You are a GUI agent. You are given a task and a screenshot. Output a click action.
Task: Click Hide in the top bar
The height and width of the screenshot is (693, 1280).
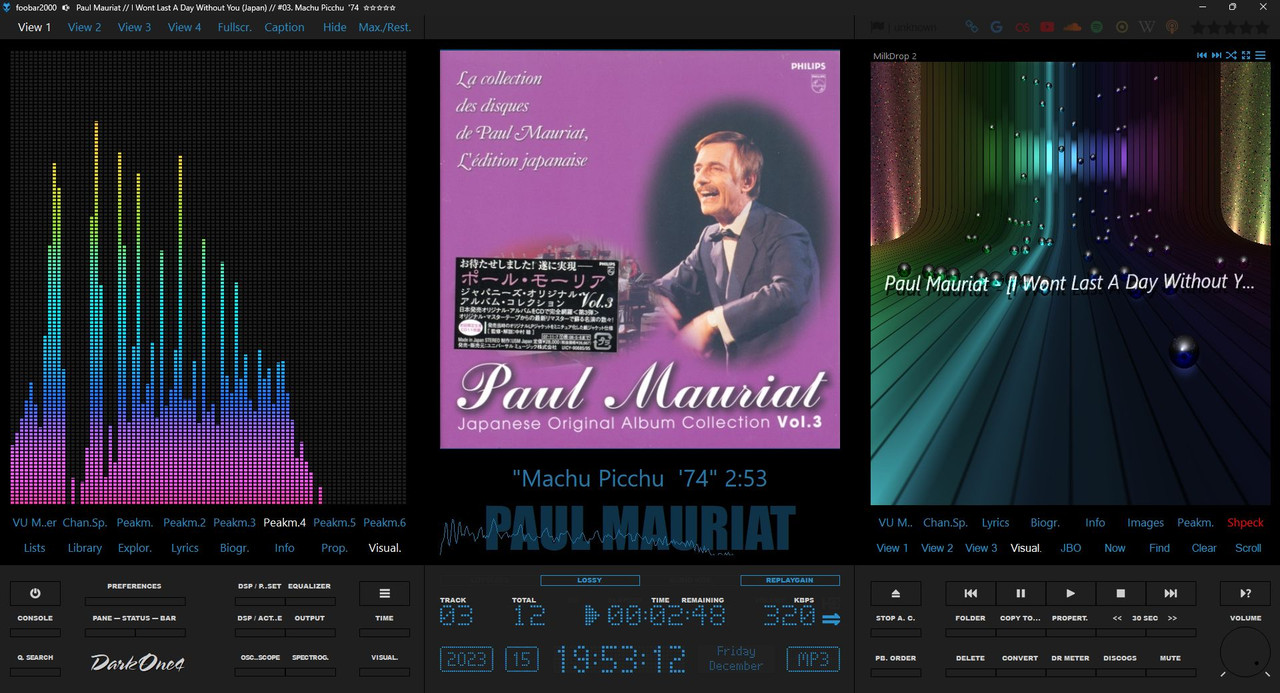[335, 27]
